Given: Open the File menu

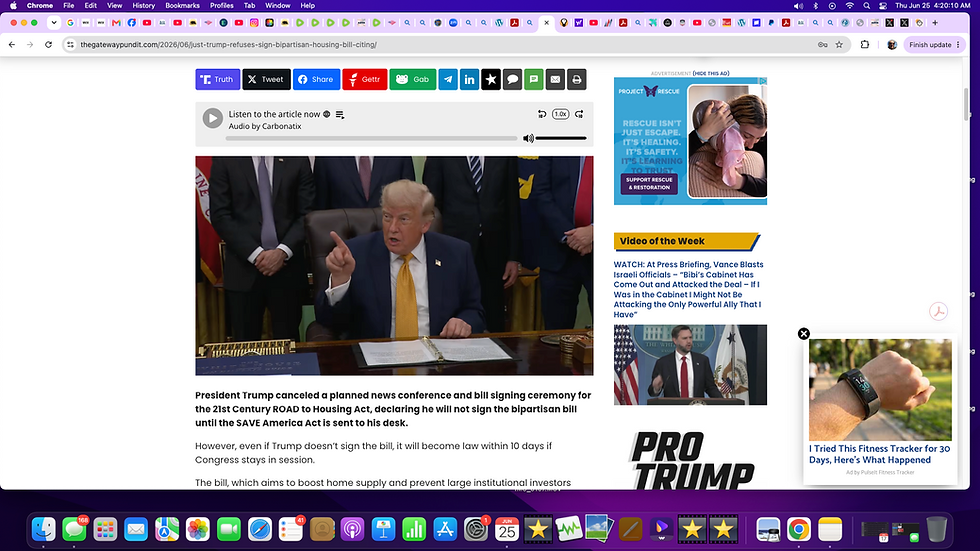Looking at the screenshot, I should (x=69, y=6).
